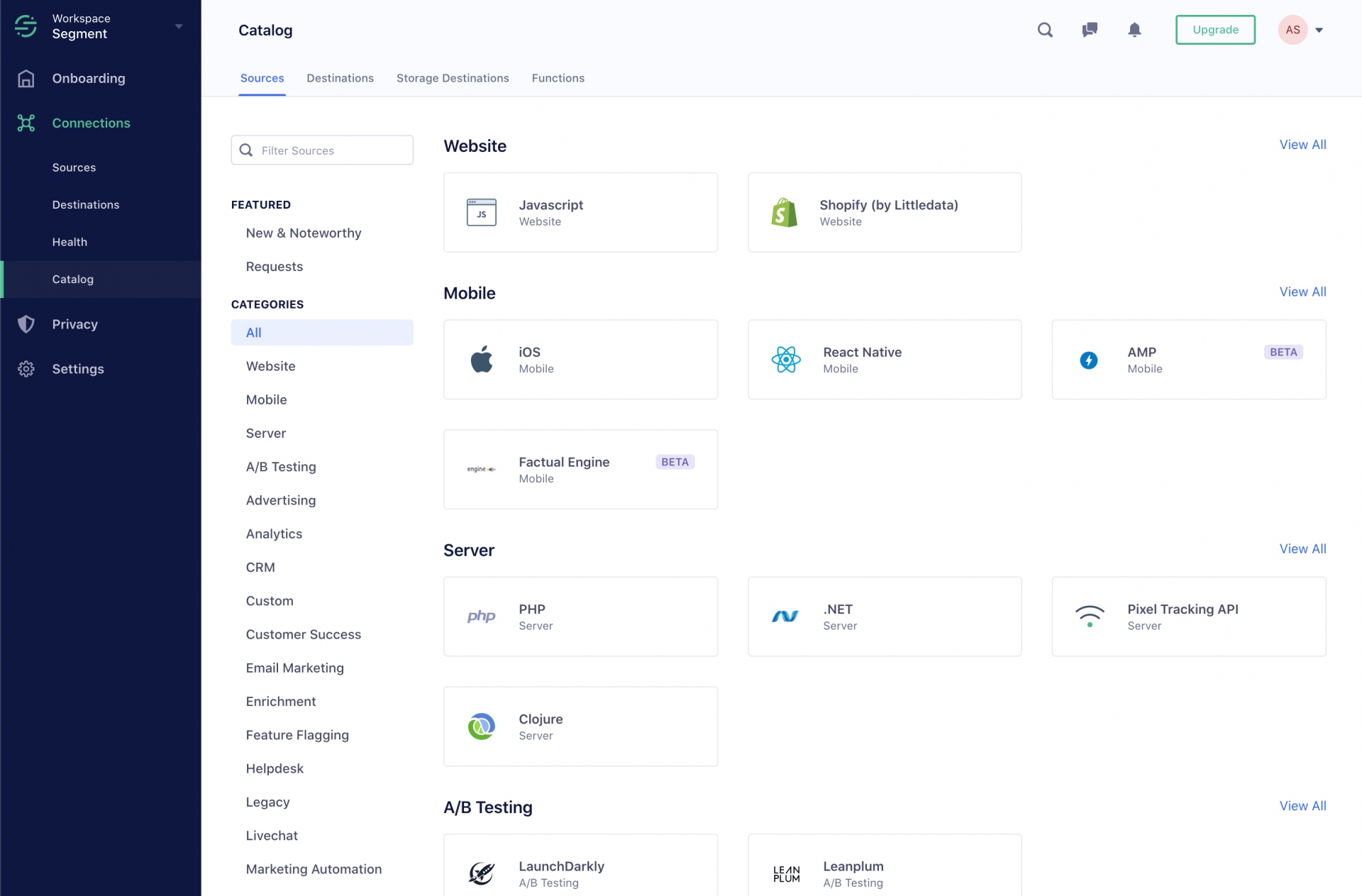The height and width of the screenshot is (896, 1362).
Task: Click View All next to Mobile
Action: coord(1302,292)
